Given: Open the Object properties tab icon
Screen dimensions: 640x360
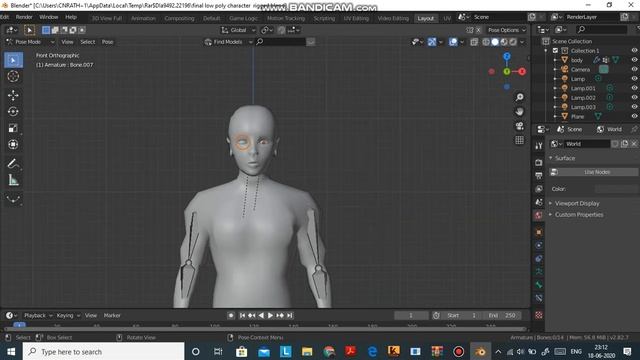Looking at the screenshot, I should pyautogui.click(x=539, y=232).
